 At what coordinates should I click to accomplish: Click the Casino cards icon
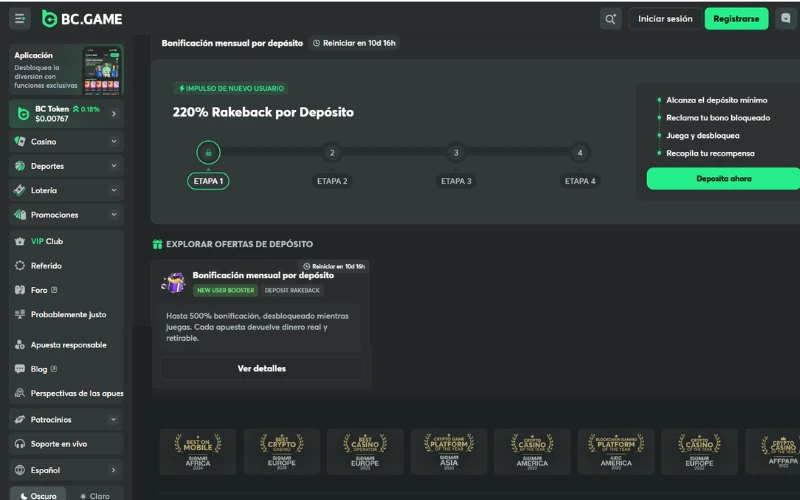pos(20,141)
